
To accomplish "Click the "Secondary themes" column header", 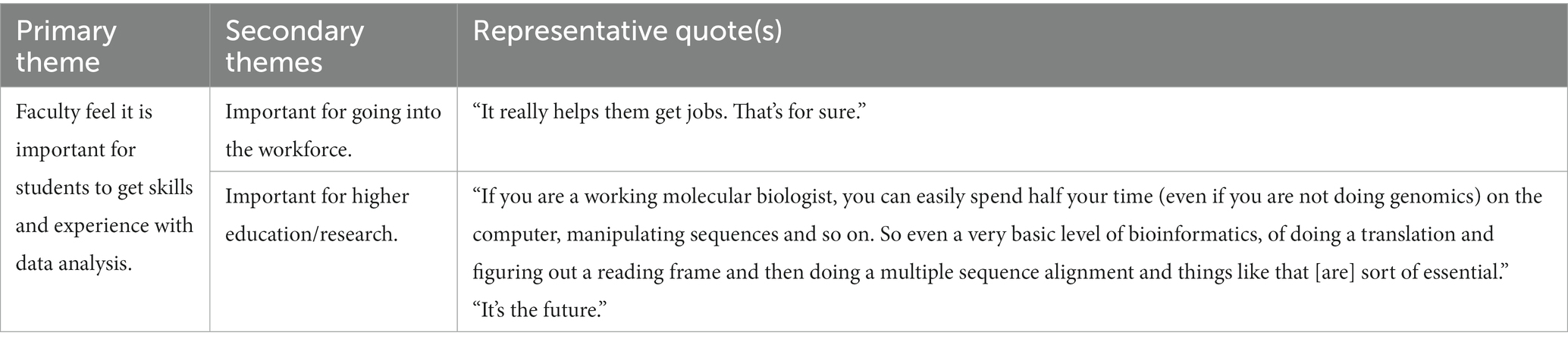I will click(334, 45).
